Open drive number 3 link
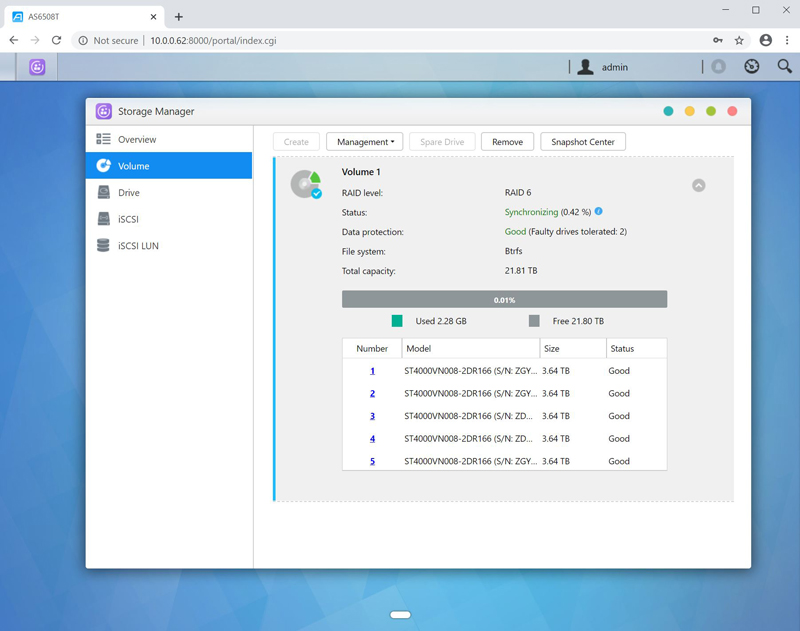800x631 pixels. pos(372,416)
